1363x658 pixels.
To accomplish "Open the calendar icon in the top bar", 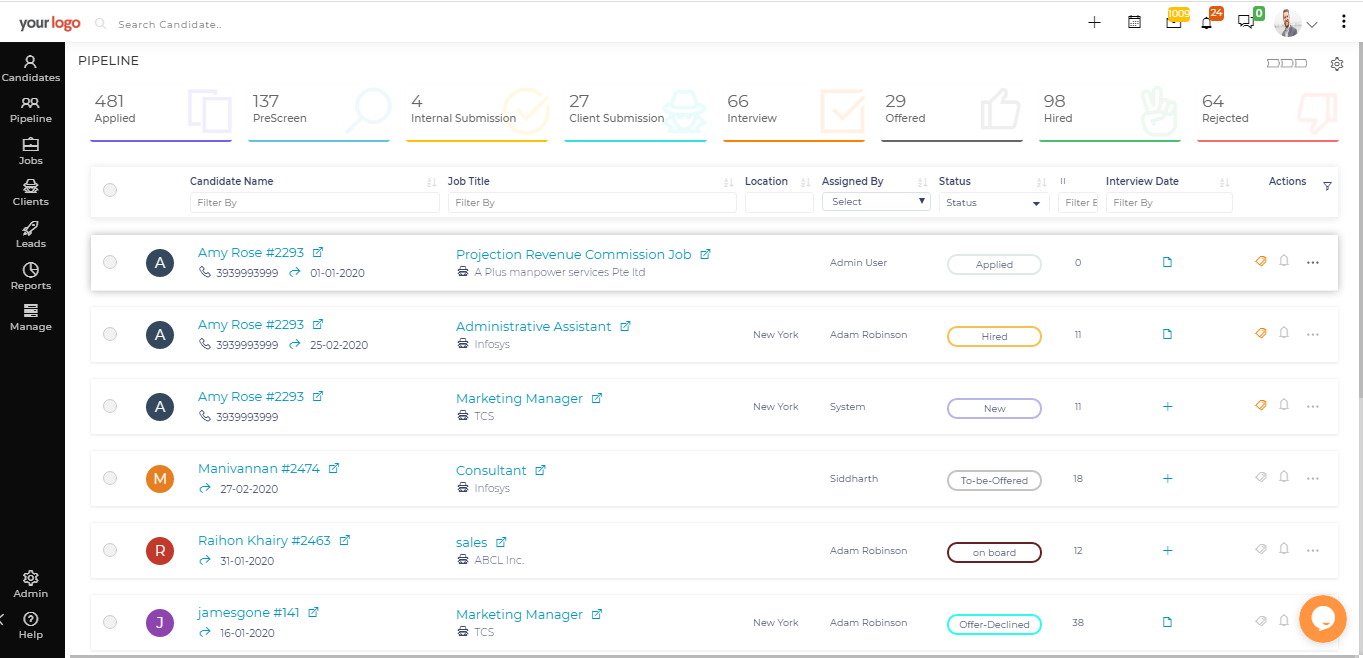I will [x=1134, y=21].
